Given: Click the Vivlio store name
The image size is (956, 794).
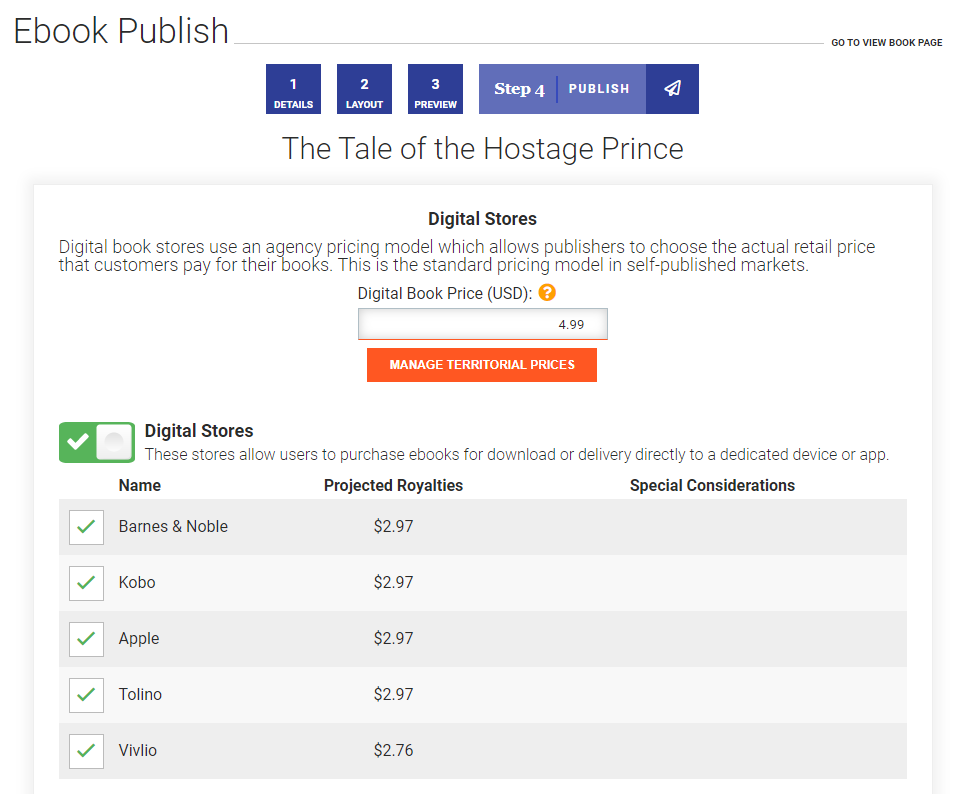Looking at the screenshot, I should tap(138, 750).
